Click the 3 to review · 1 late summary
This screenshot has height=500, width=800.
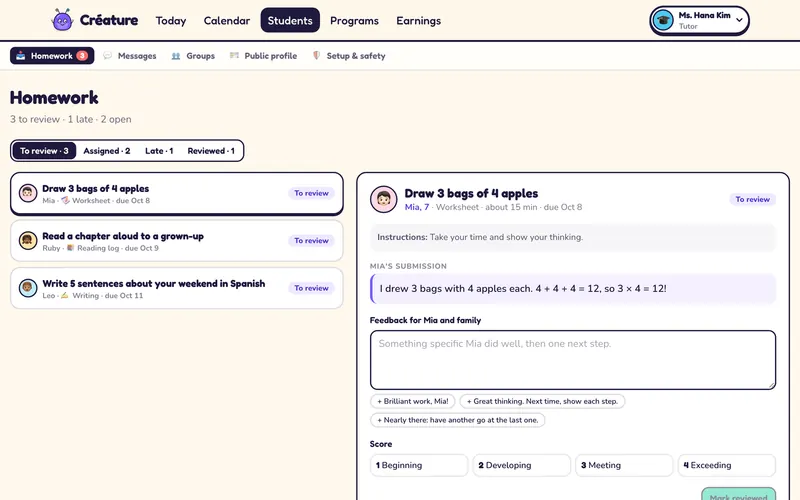(x=71, y=119)
